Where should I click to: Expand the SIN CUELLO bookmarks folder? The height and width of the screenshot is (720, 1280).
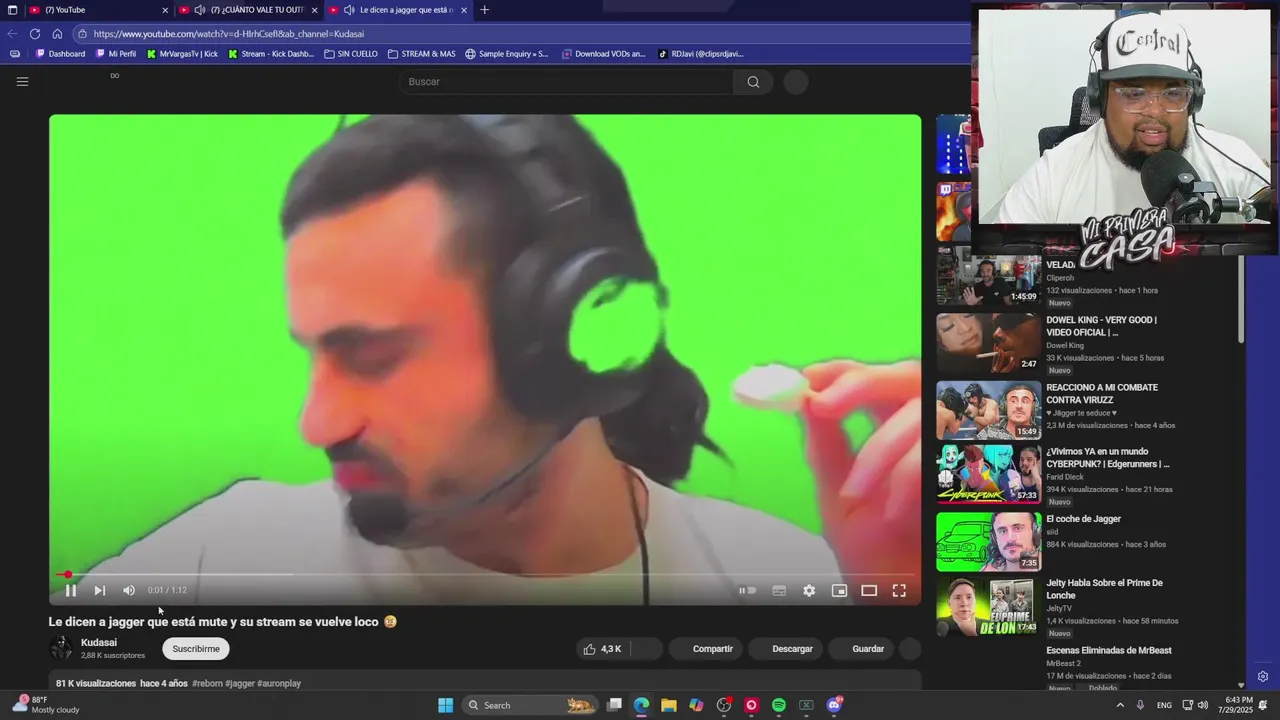351,54
